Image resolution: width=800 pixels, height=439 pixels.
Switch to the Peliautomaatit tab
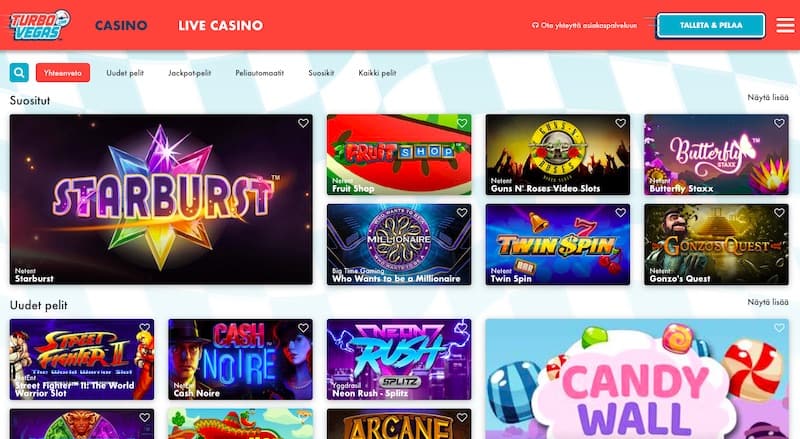tap(259, 73)
